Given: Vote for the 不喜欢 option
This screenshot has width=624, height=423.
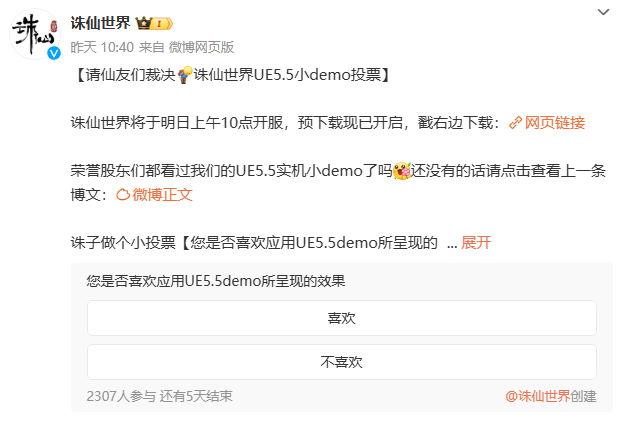Looking at the screenshot, I should [x=342, y=362].
